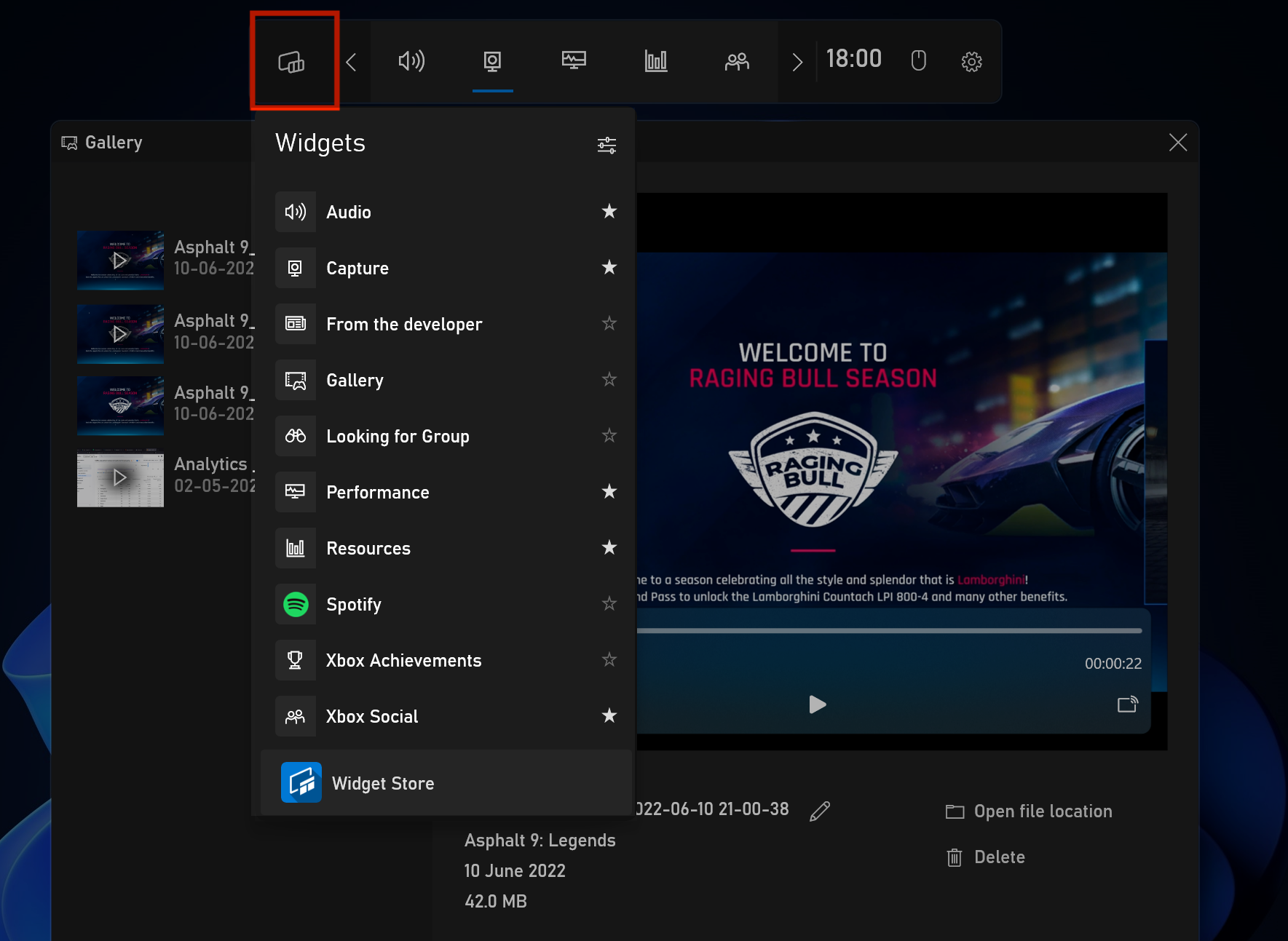Select the Analytics clip thumbnail
The height and width of the screenshot is (941, 1288).
(x=120, y=477)
